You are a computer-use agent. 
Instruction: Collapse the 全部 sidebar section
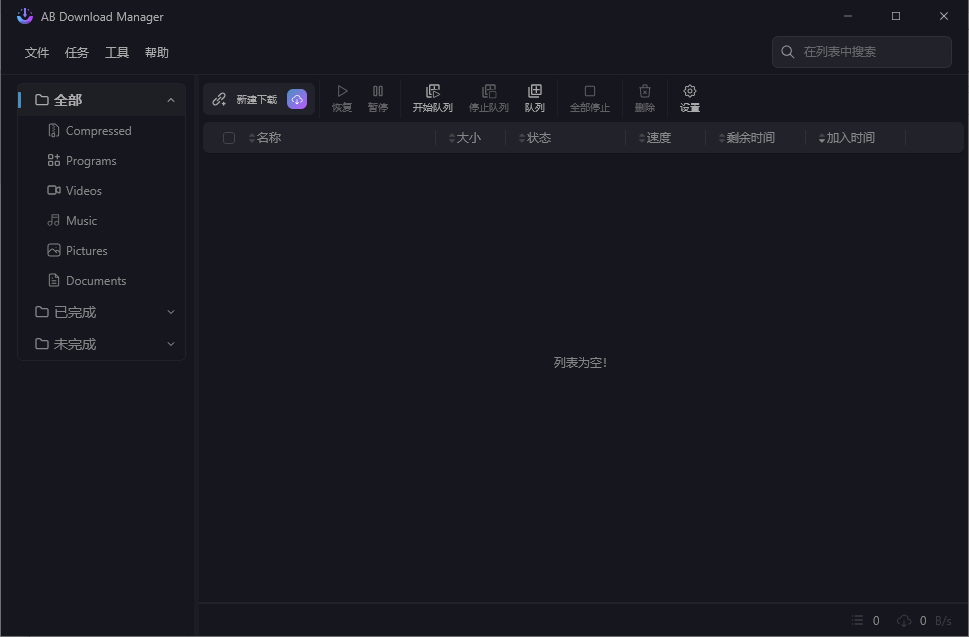tap(170, 99)
